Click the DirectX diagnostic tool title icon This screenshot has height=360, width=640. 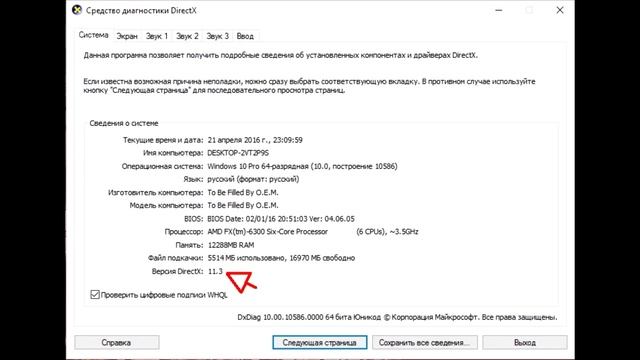(x=77, y=10)
